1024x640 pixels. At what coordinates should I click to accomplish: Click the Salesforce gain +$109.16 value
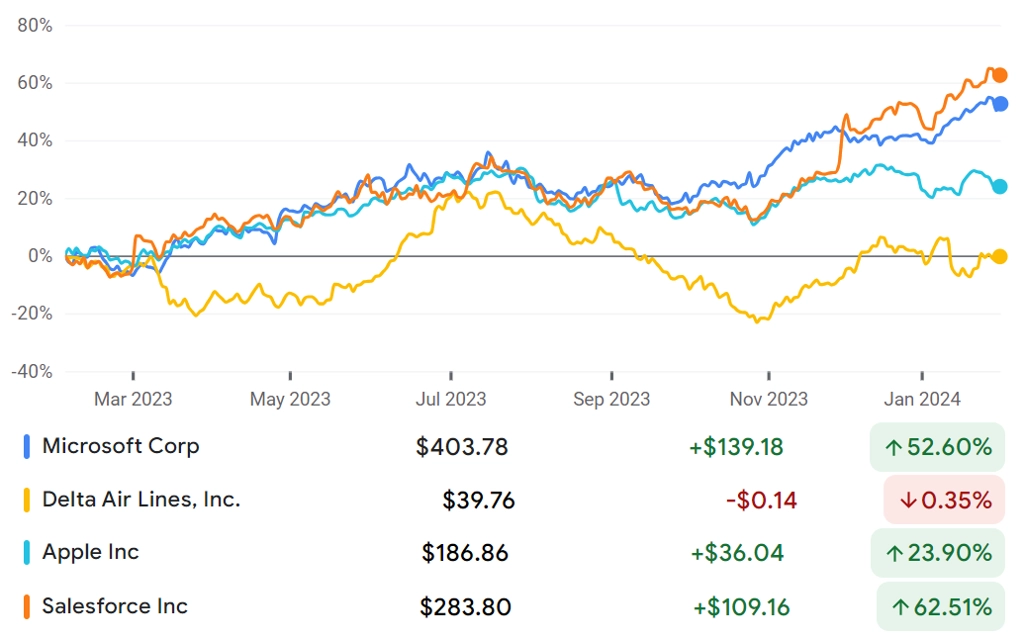point(741,607)
